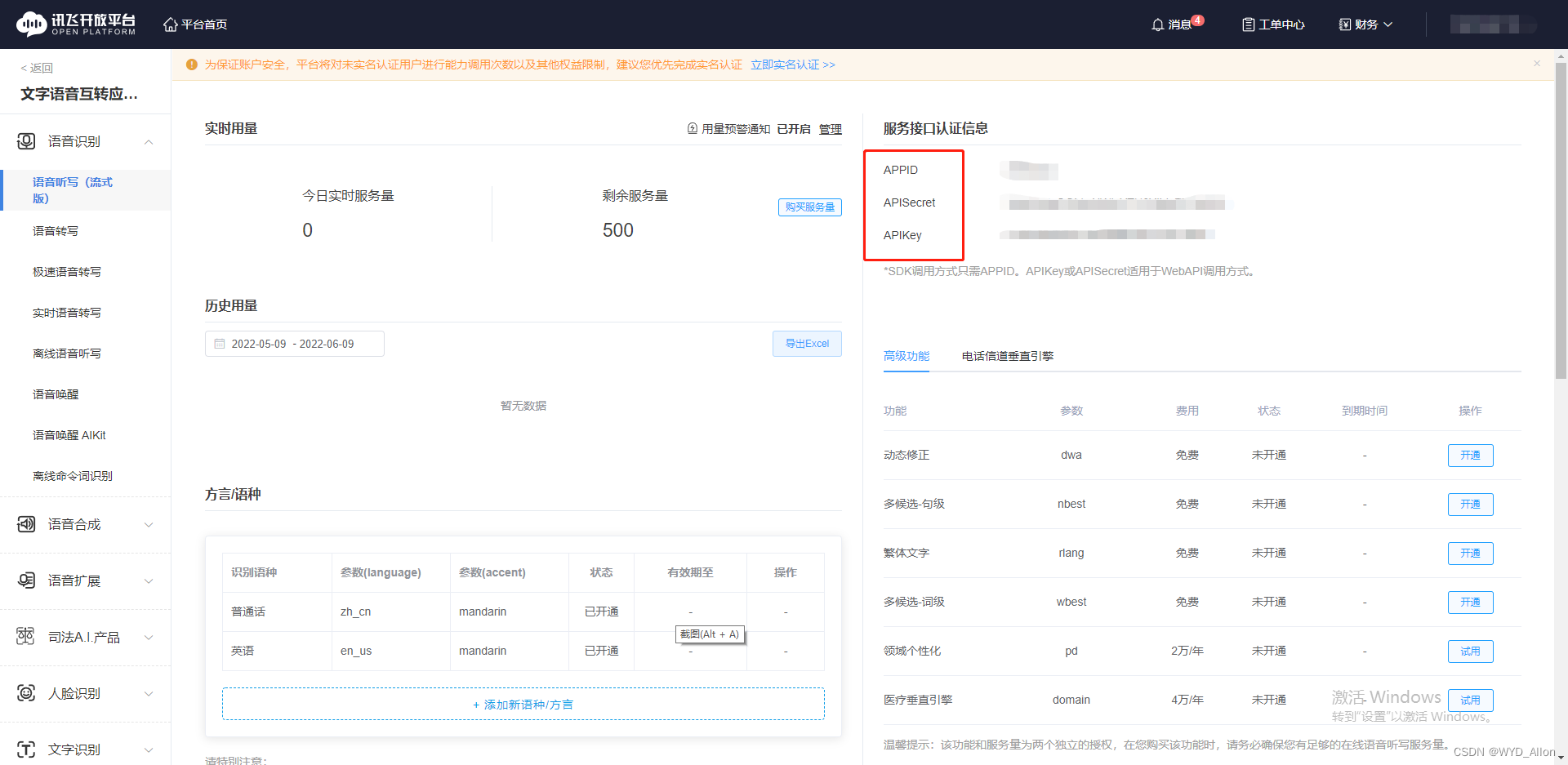Enable 多候选-句级 with 开通 button

[x=1471, y=505]
